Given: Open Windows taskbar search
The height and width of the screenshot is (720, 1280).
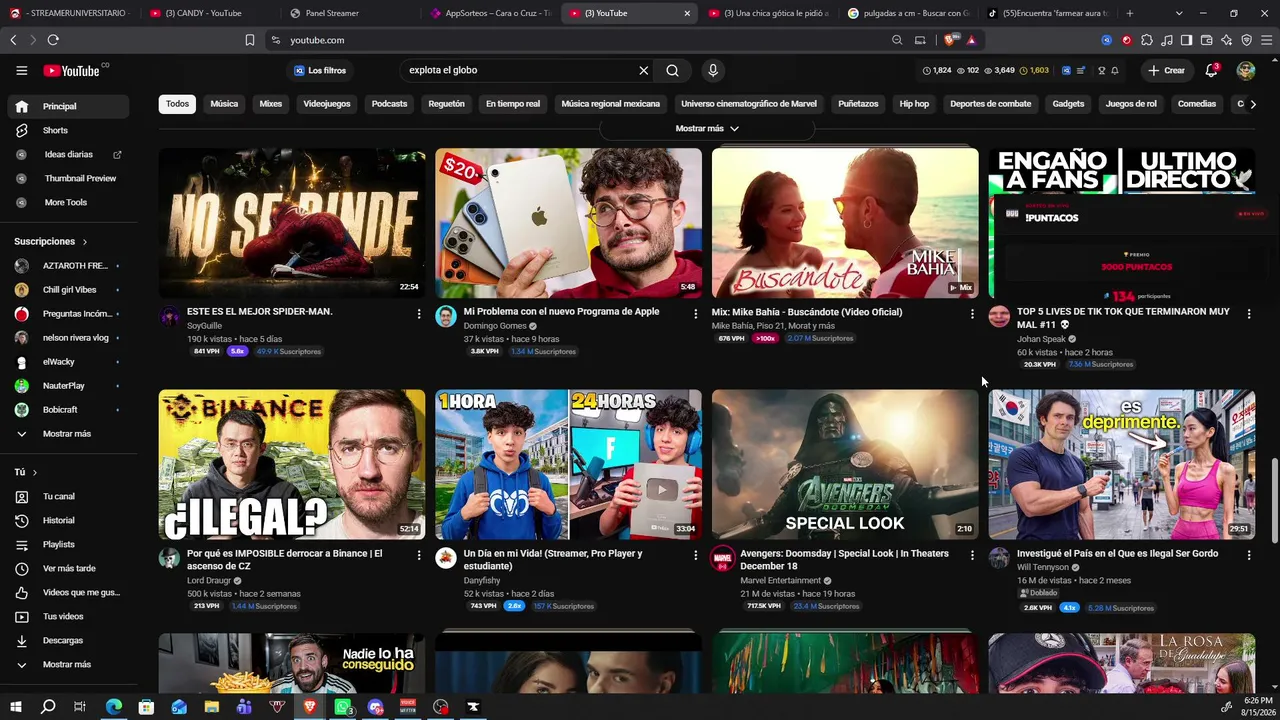Looking at the screenshot, I should pyautogui.click(x=47, y=707).
